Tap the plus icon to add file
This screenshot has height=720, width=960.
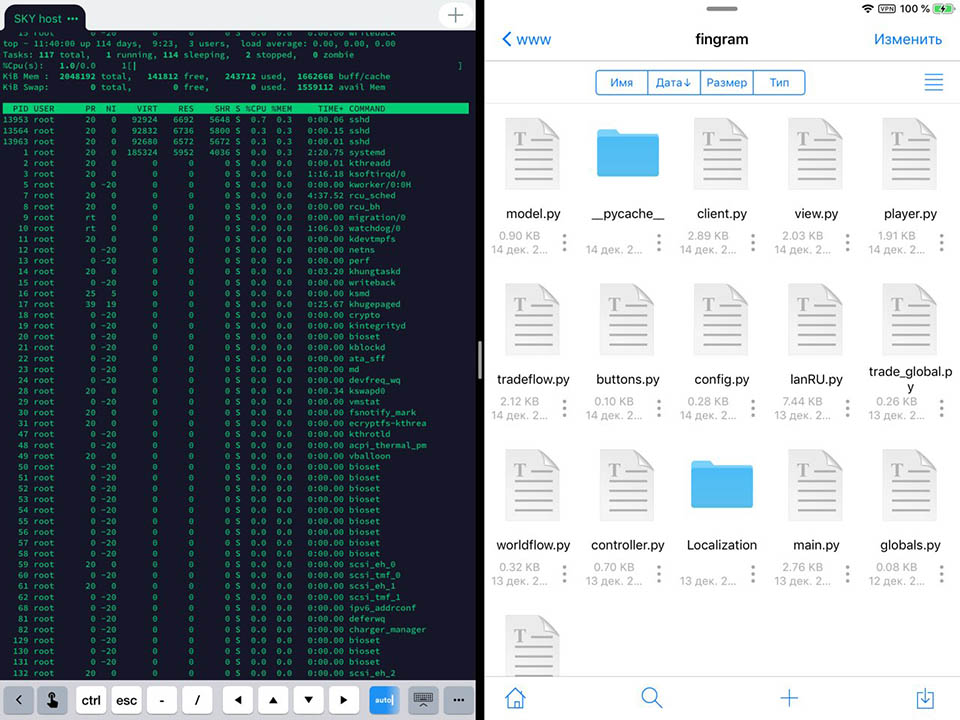[788, 697]
